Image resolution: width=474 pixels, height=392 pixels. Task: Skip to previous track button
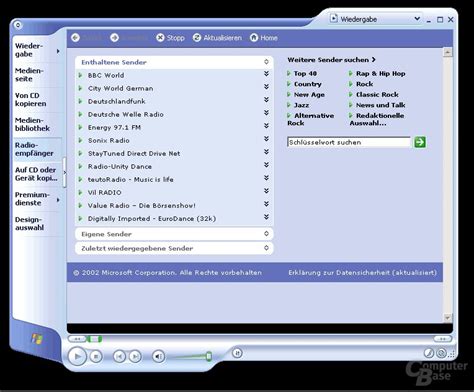tap(119, 357)
